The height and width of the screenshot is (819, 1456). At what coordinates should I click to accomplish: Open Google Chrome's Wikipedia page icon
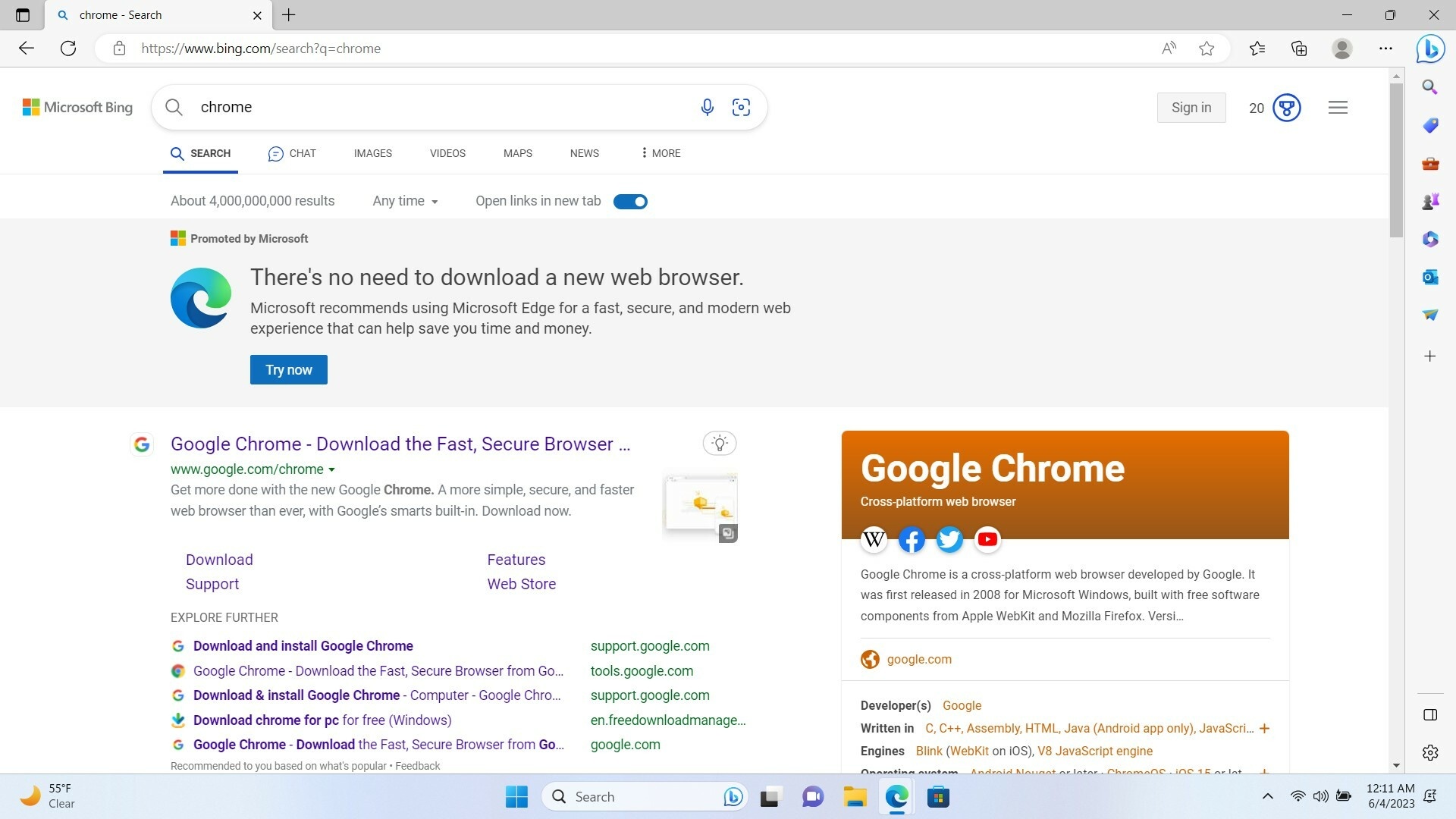point(874,539)
